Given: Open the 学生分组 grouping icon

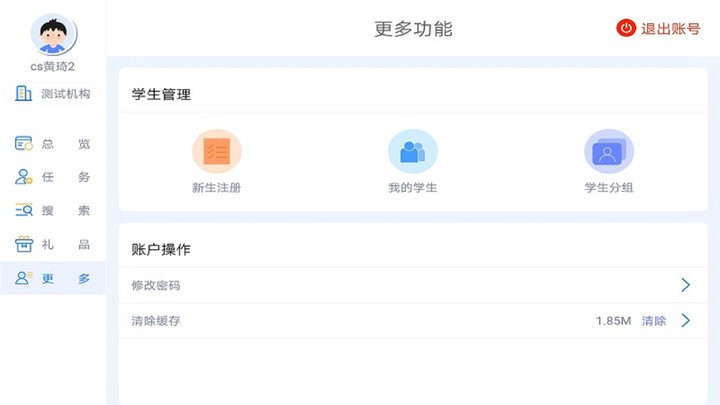Looking at the screenshot, I should [x=609, y=151].
